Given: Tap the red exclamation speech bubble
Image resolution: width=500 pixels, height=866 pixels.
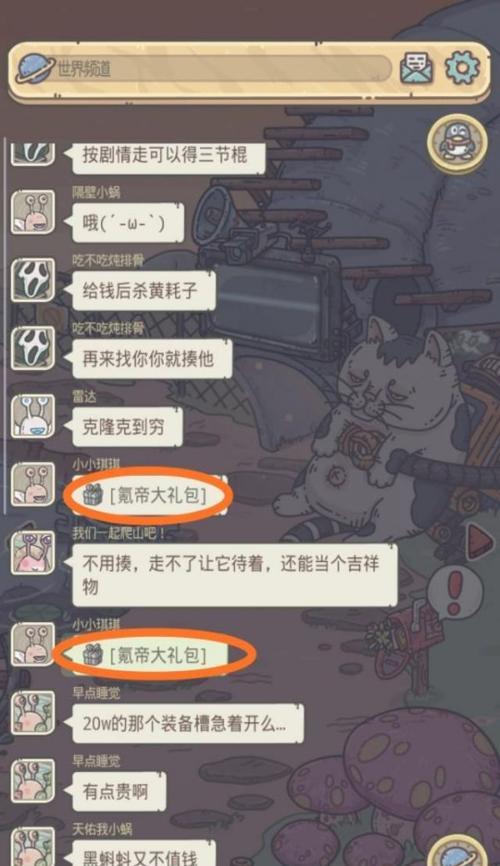Looking at the screenshot, I should click(x=456, y=593).
